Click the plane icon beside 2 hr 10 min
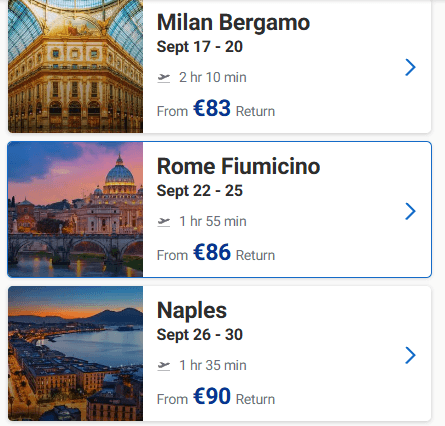The width and height of the screenshot is (445, 426). (x=164, y=78)
